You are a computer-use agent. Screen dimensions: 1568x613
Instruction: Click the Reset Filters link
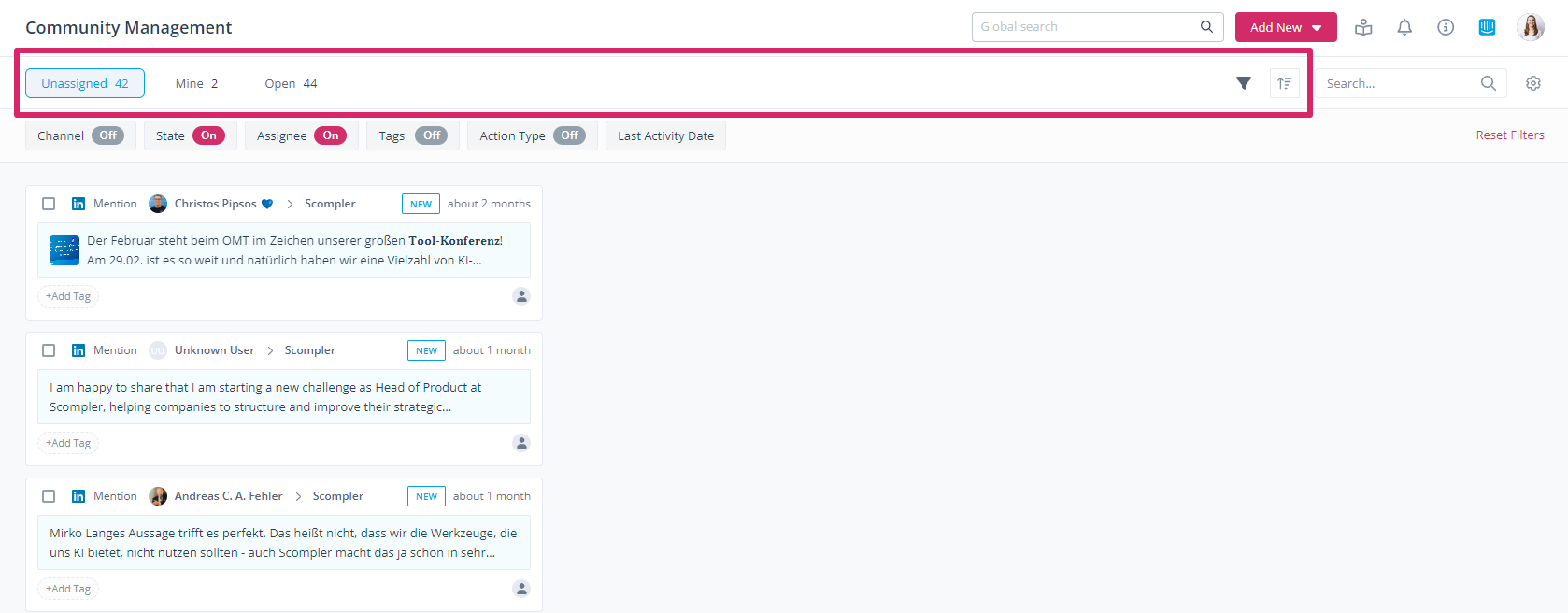tap(1509, 135)
